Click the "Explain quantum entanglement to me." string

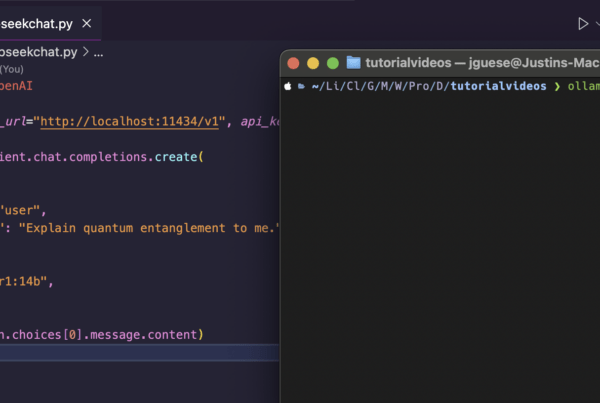pos(149,228)
